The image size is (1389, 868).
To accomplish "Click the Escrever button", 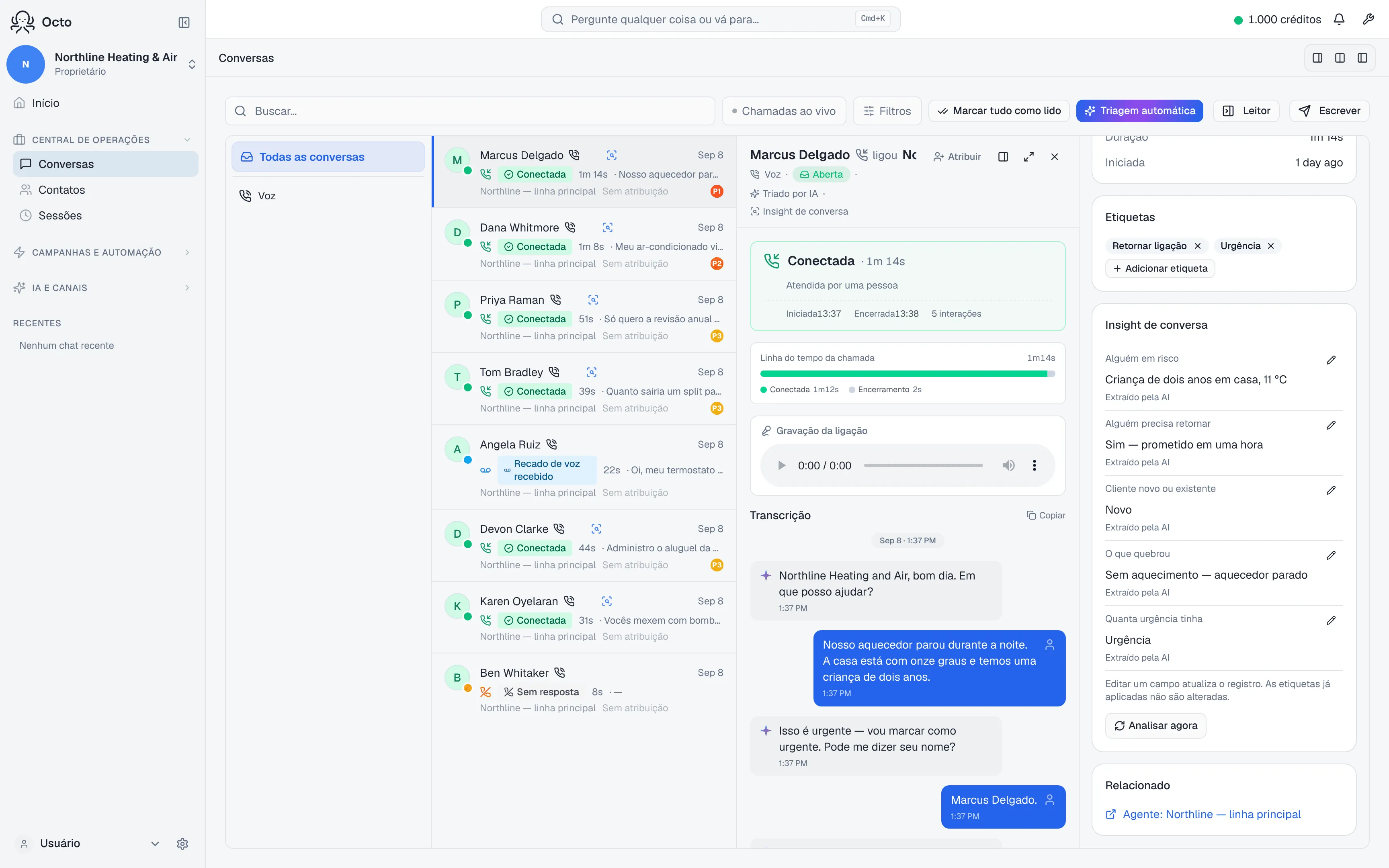I will pos(1329,111).
